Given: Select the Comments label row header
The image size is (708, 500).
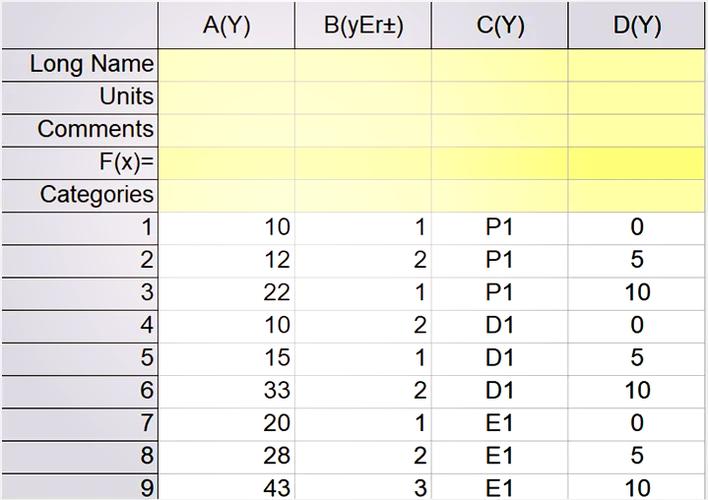Looking at the screenshot, I should point(78,130).
